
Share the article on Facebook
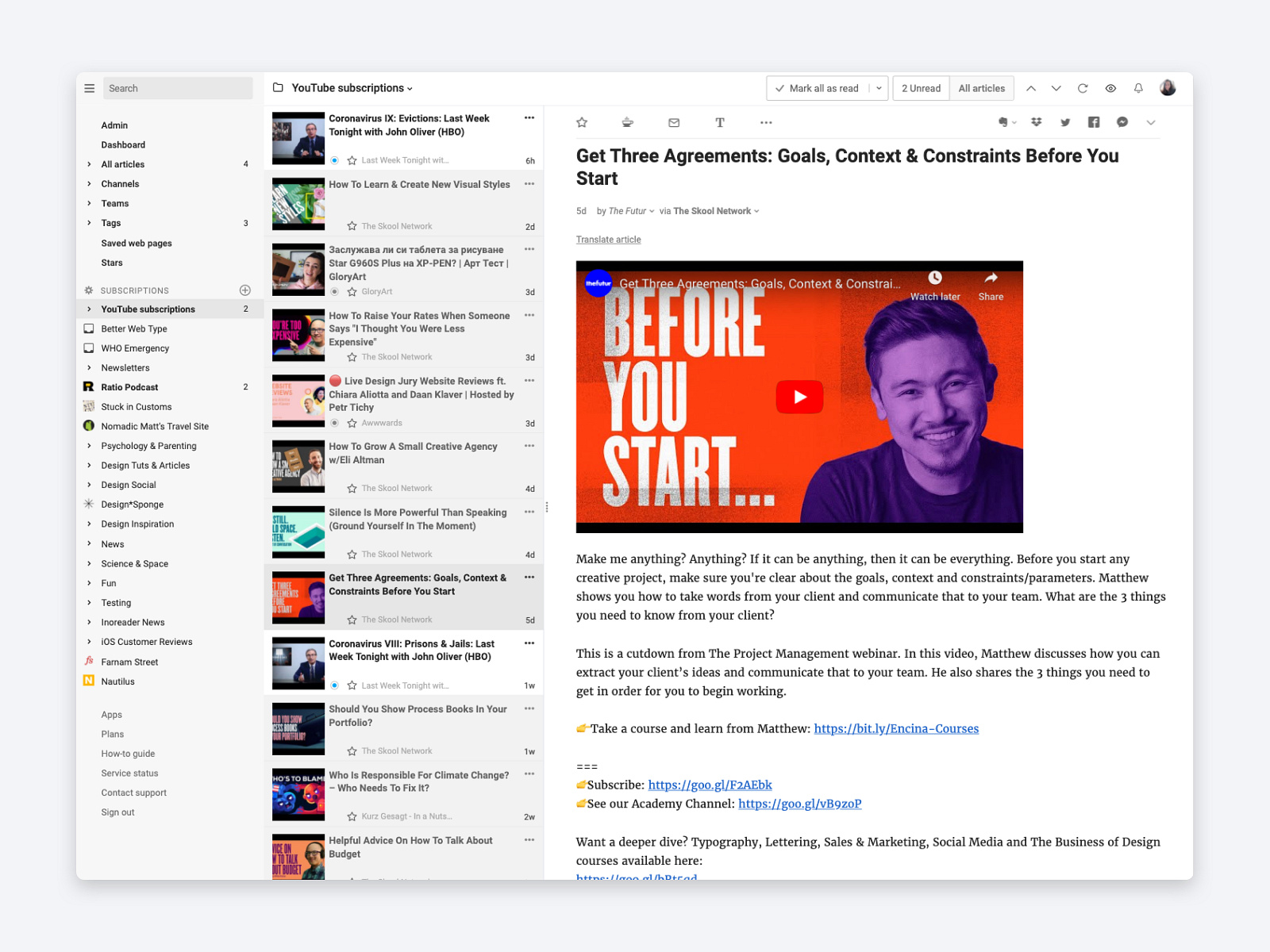tap(1093, 122)
